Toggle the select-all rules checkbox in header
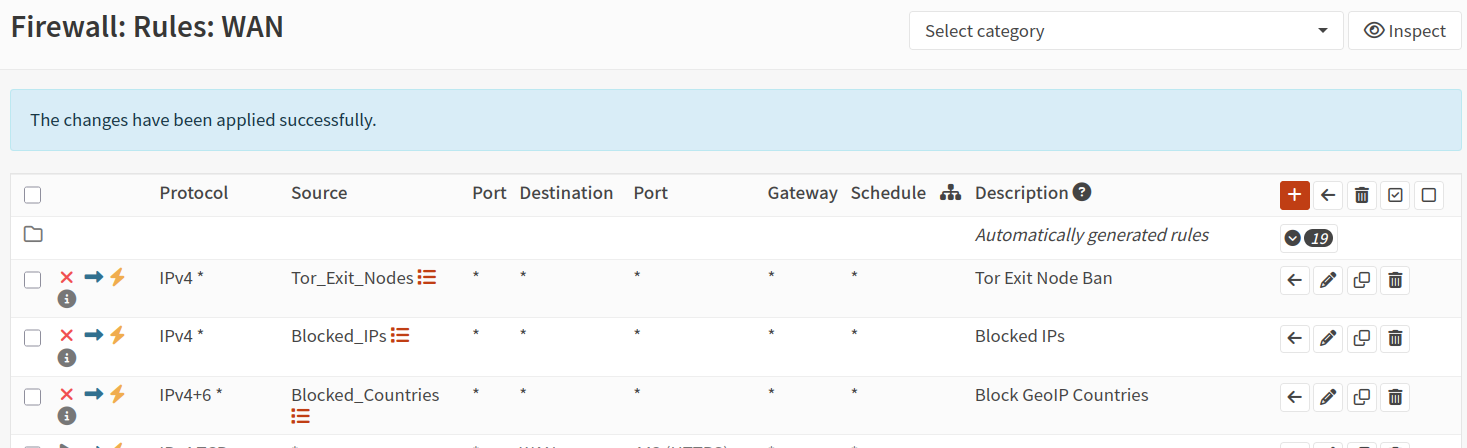 [x=33, y=194]
